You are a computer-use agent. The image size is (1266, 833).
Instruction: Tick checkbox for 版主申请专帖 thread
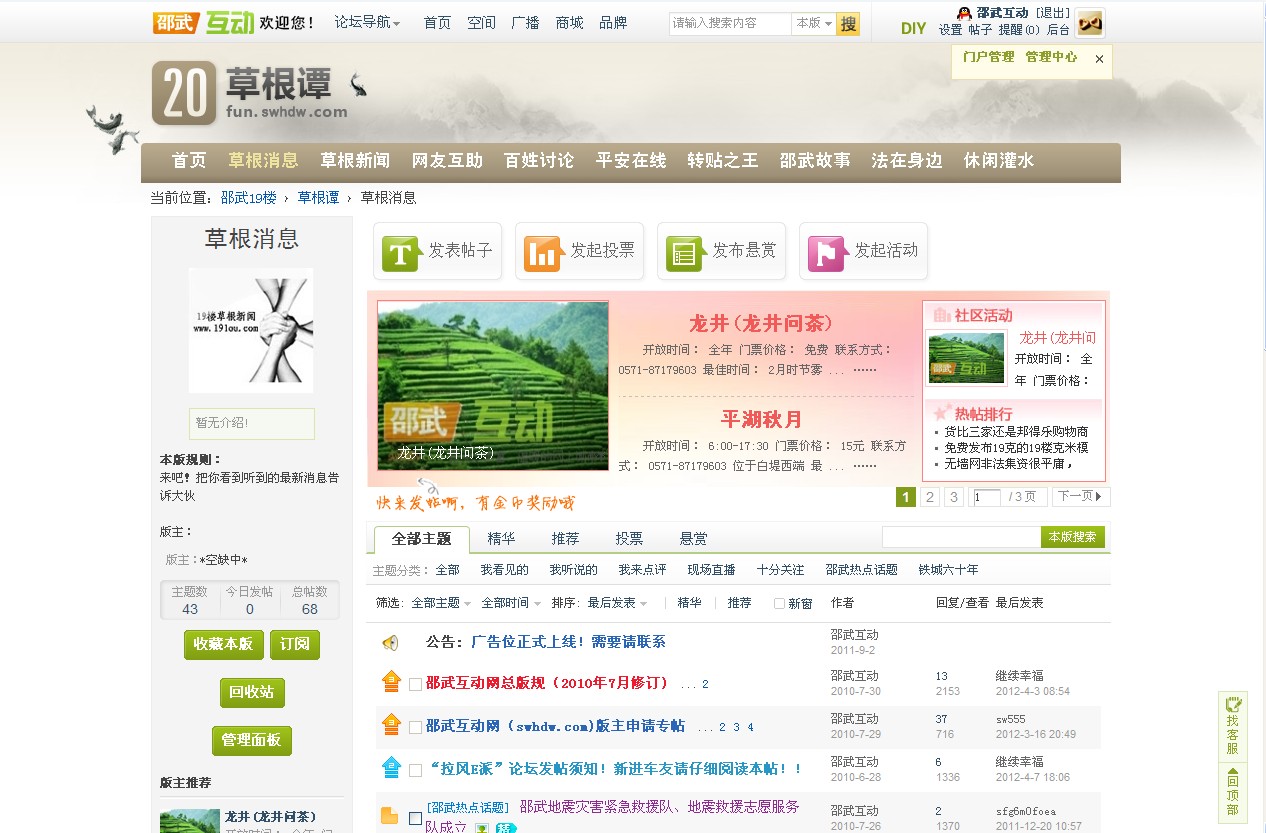click(415, 728)
